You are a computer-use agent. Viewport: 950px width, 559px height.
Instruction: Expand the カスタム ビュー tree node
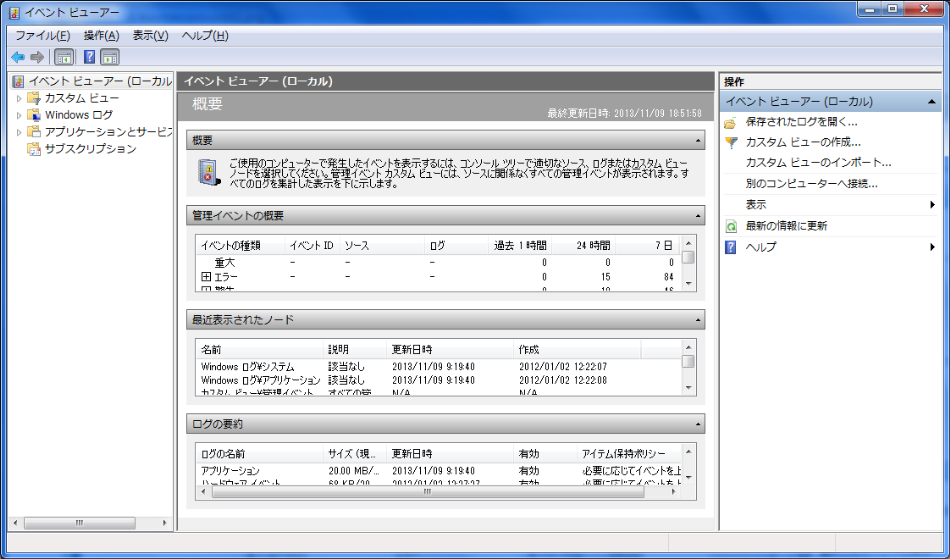coord(19,98)
